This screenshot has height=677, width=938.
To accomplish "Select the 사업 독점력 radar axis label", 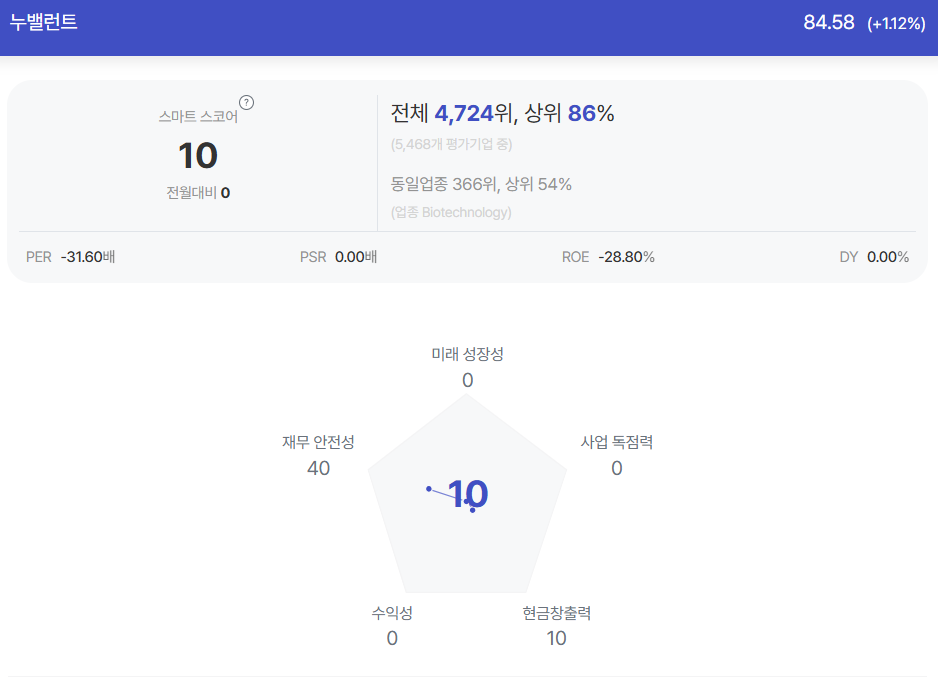I will click(x=617, y=442).
